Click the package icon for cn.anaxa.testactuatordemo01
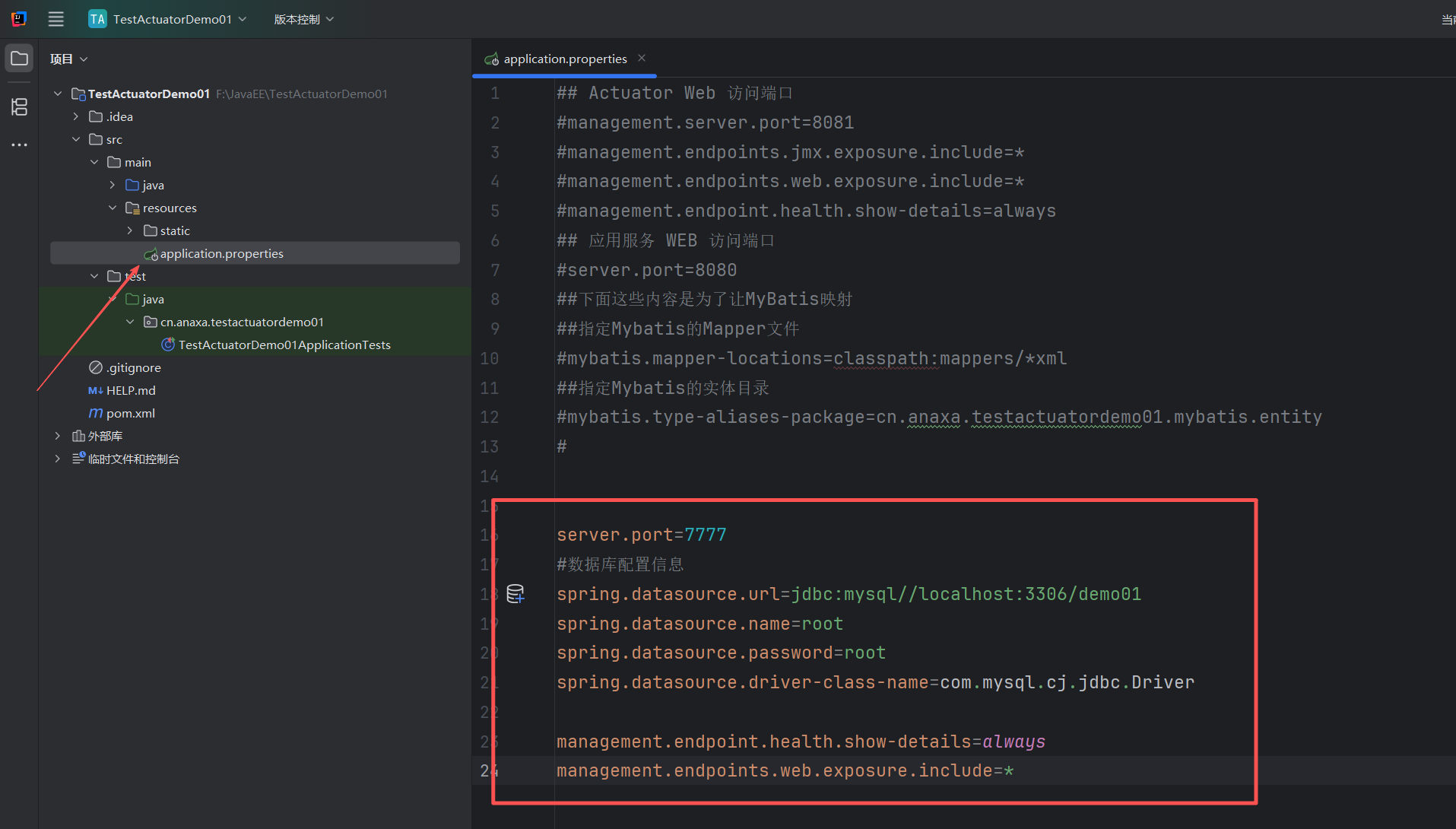Viewport: 1456px width, 829px height. (151, 322)
